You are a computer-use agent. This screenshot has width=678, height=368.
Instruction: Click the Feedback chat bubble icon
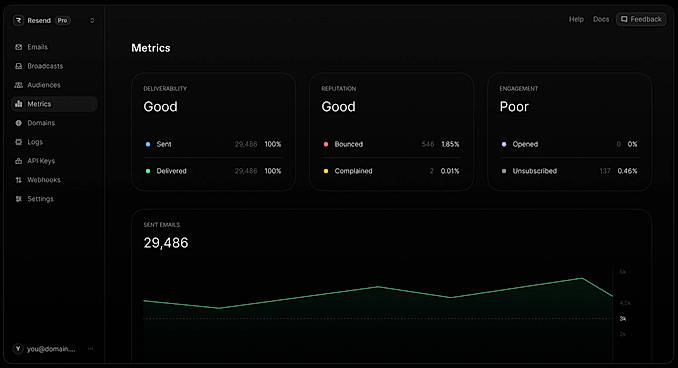(624, 19)
